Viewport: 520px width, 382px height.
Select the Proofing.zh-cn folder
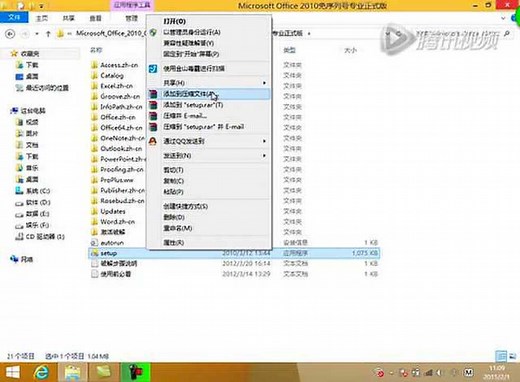(122, 169)
